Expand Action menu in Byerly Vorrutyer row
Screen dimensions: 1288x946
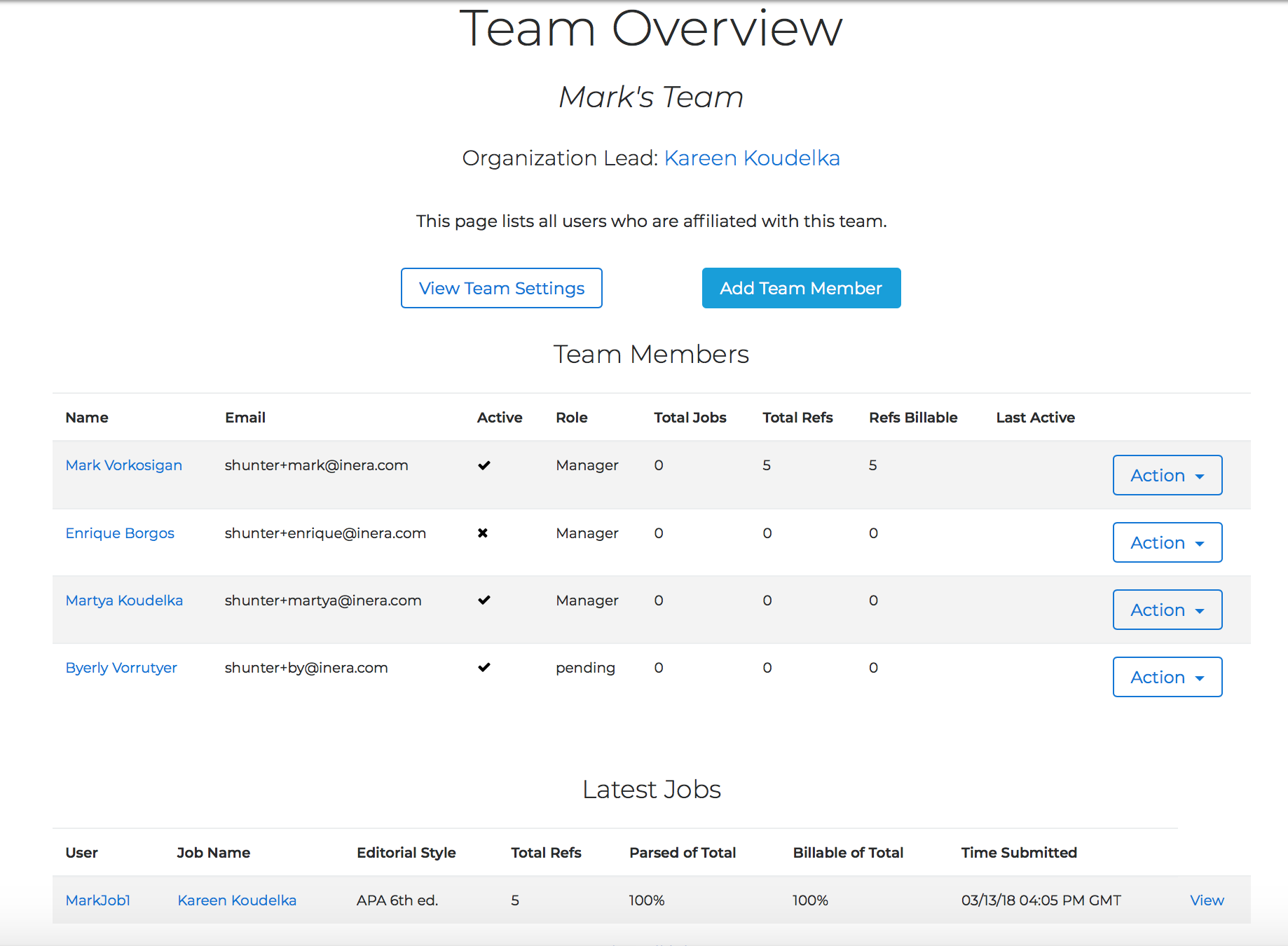[1167, 677]
